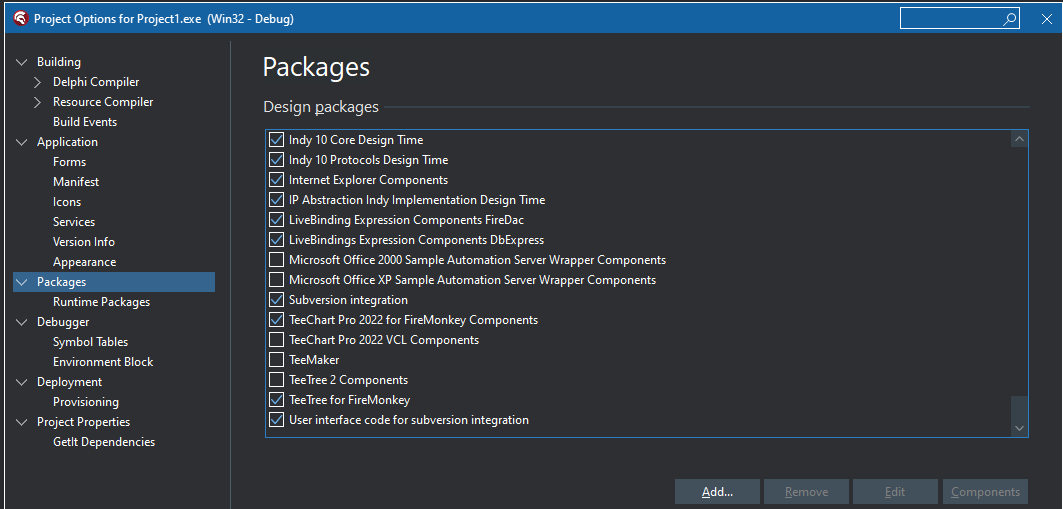Select "TeeTree for FireMonkey" row text
The width and height of the screenshot is (1063, 509).
[x=349, y=400]
